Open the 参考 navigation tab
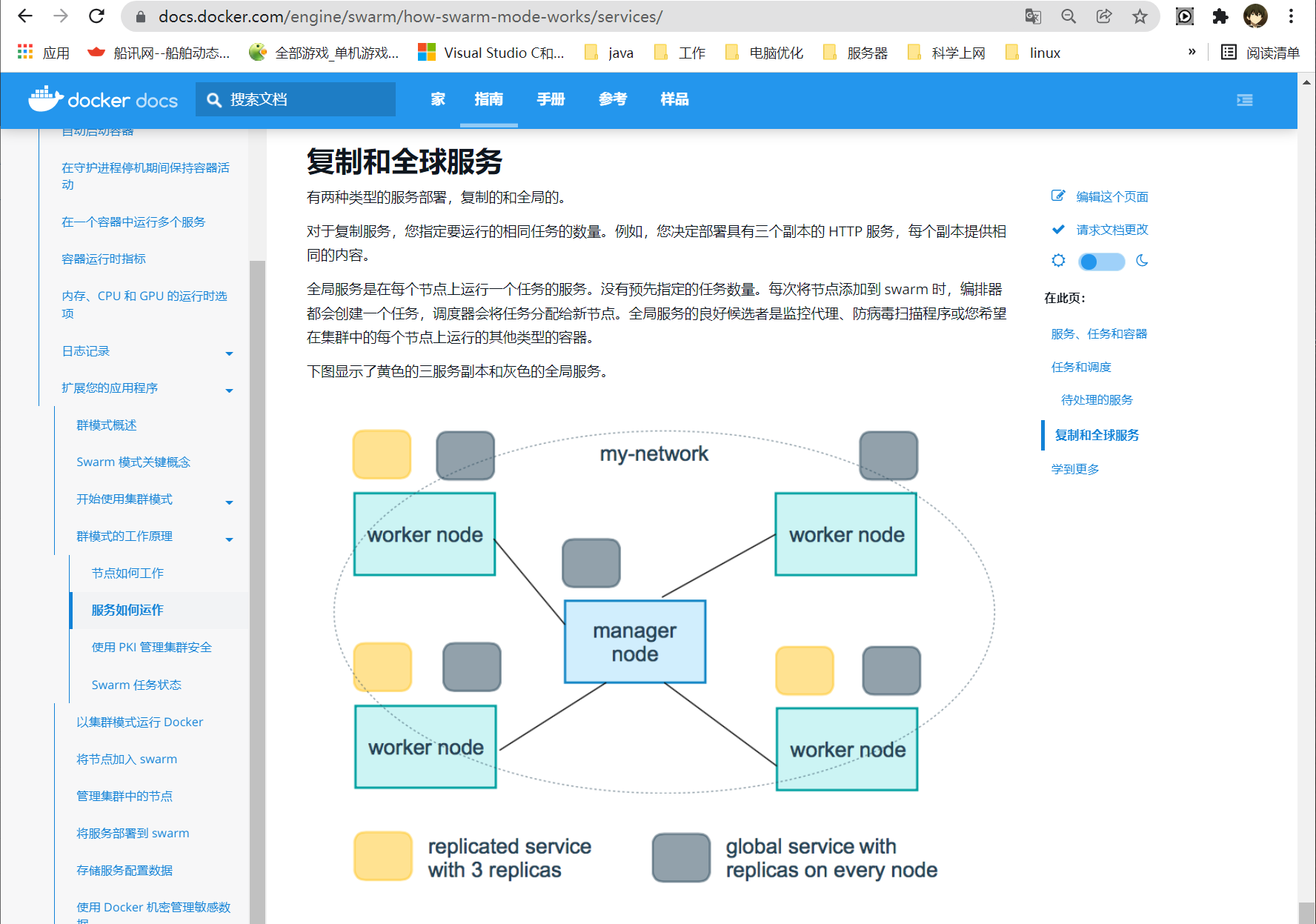This screenshot has height=924, width=1316. [613, 99]
